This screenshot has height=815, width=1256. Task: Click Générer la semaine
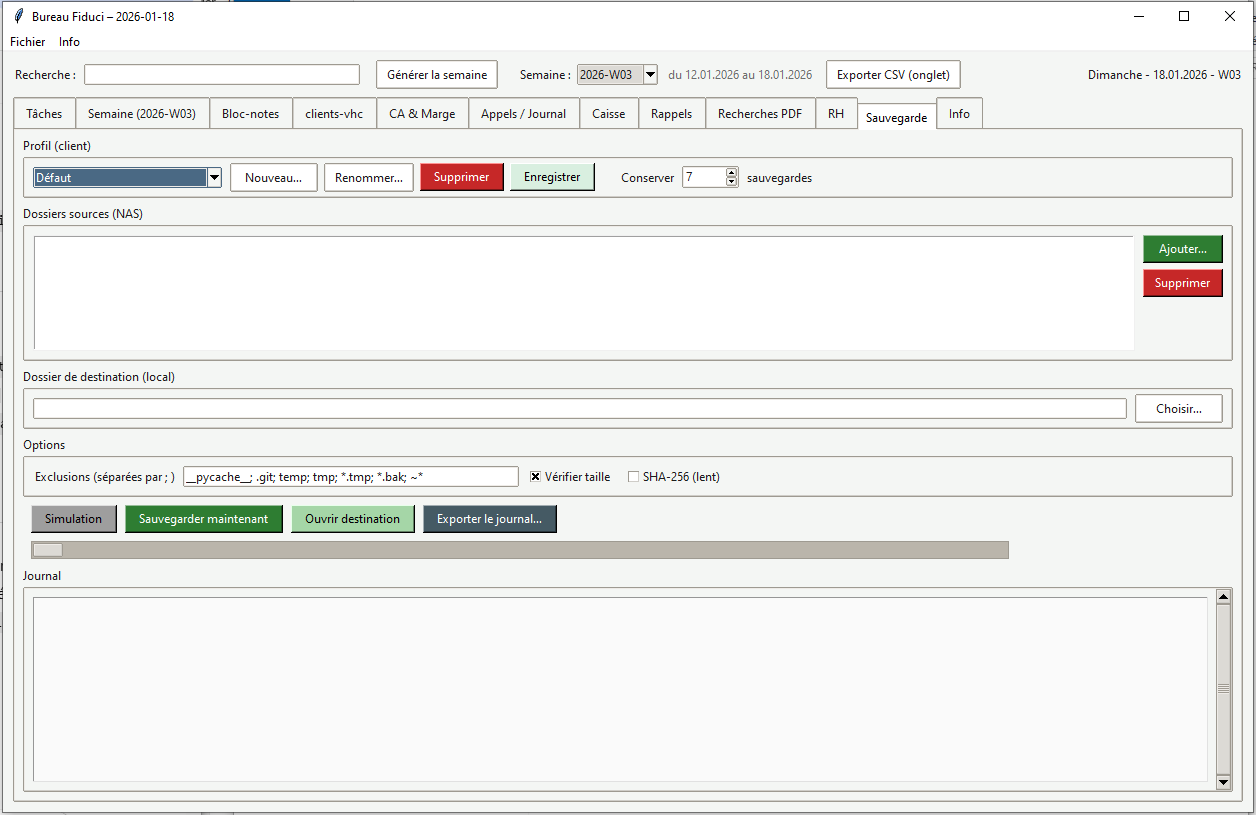click(436, 74)
